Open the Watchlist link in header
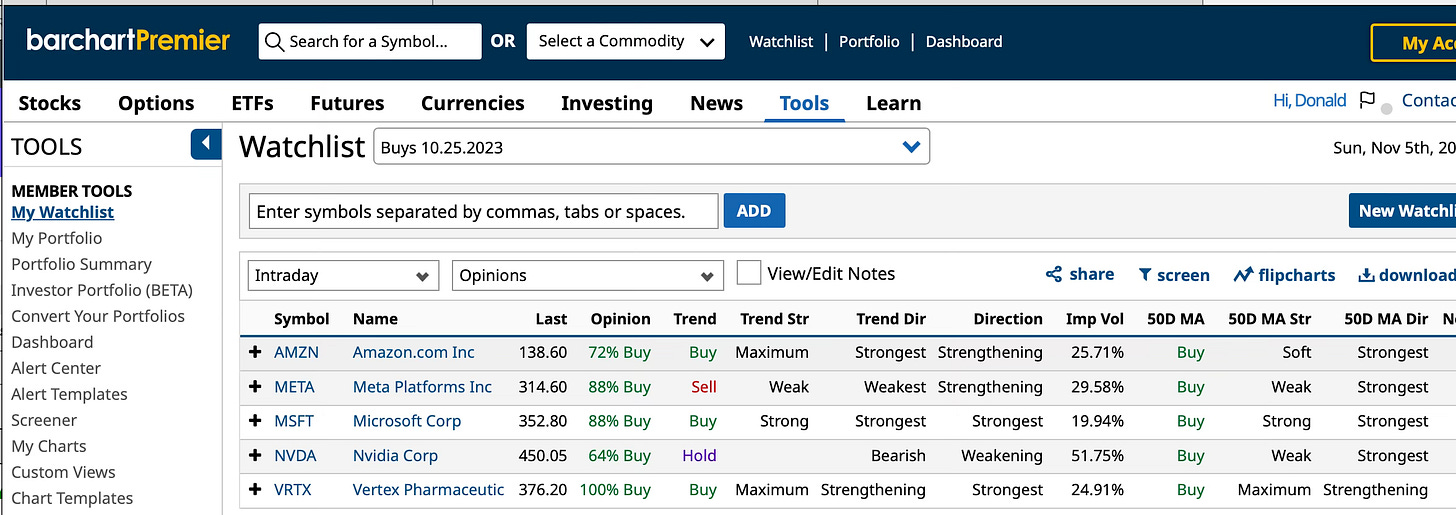This screenshot has width=1456, height=515. (780, 42)
